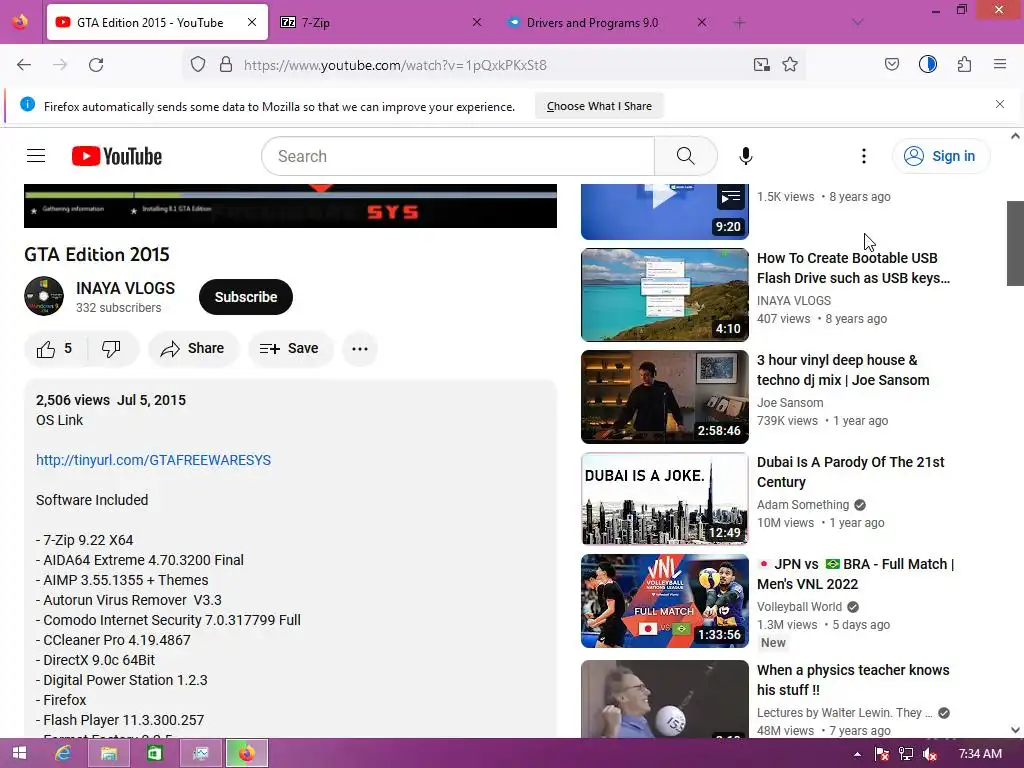
Task: Like the video with thumbs up
Action: coord(54,349)
